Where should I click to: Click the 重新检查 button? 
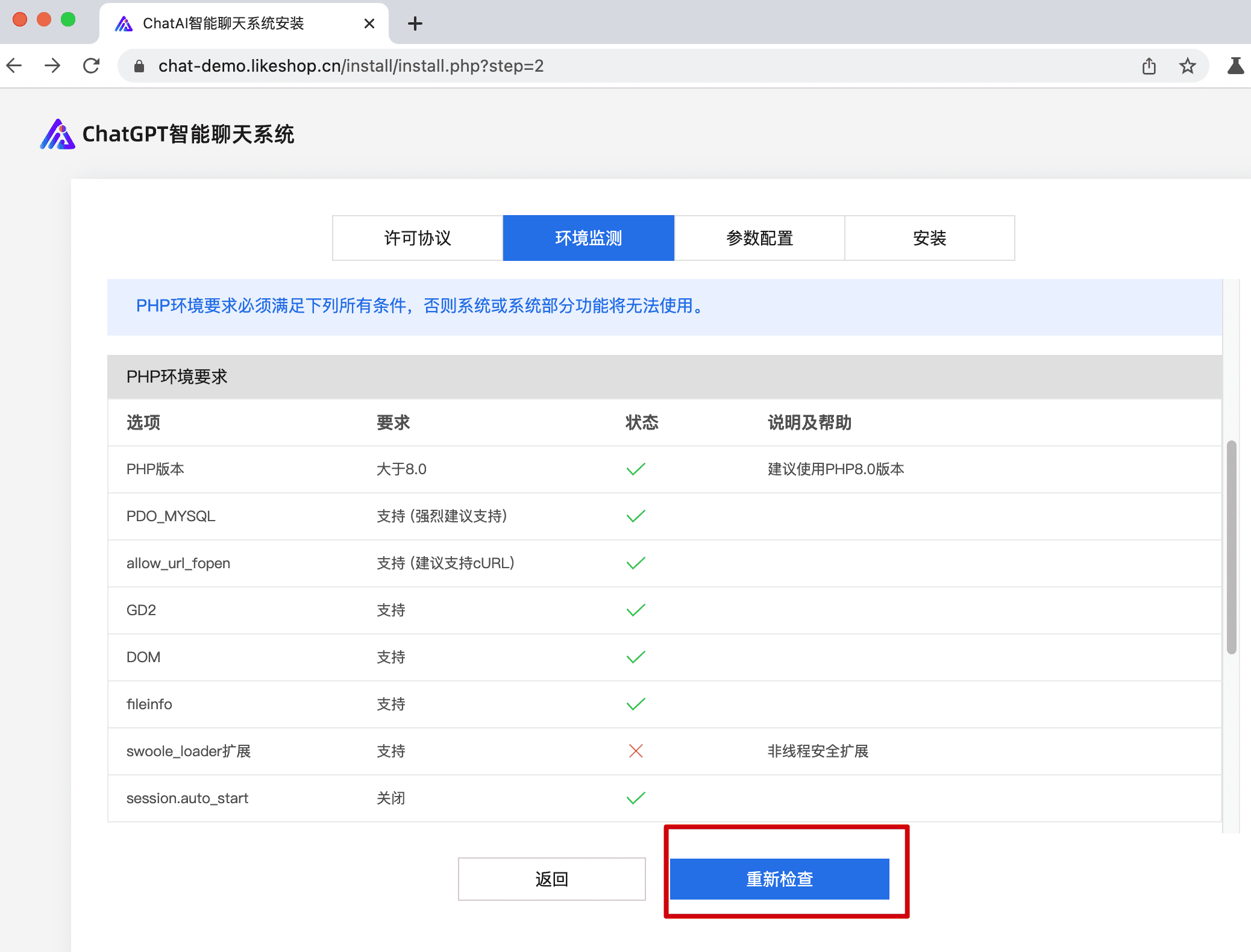coord(780,879)
